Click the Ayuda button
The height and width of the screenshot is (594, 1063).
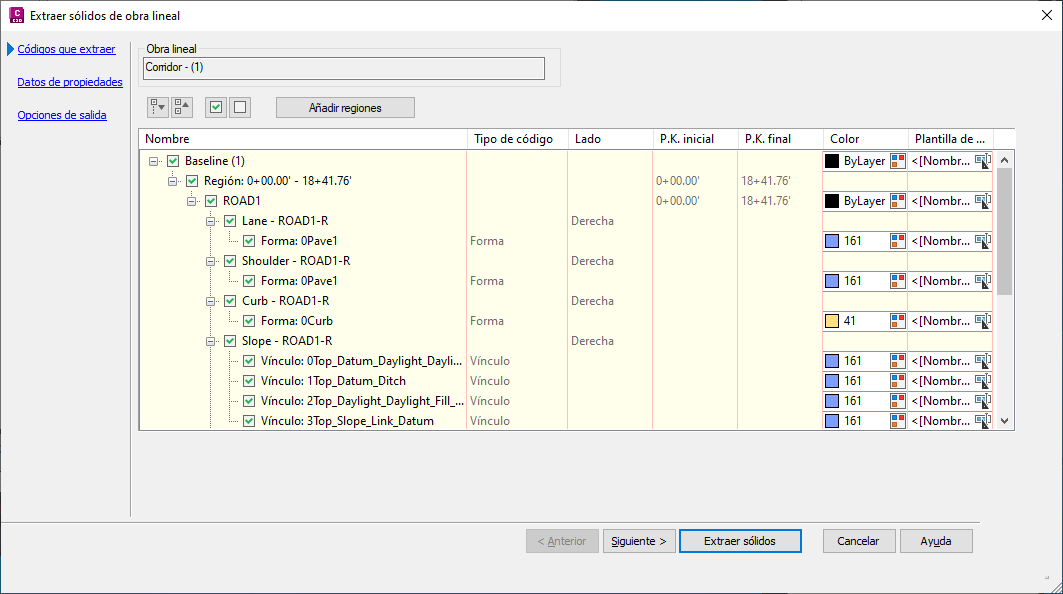pyautogui.click(x=936, y=541)
